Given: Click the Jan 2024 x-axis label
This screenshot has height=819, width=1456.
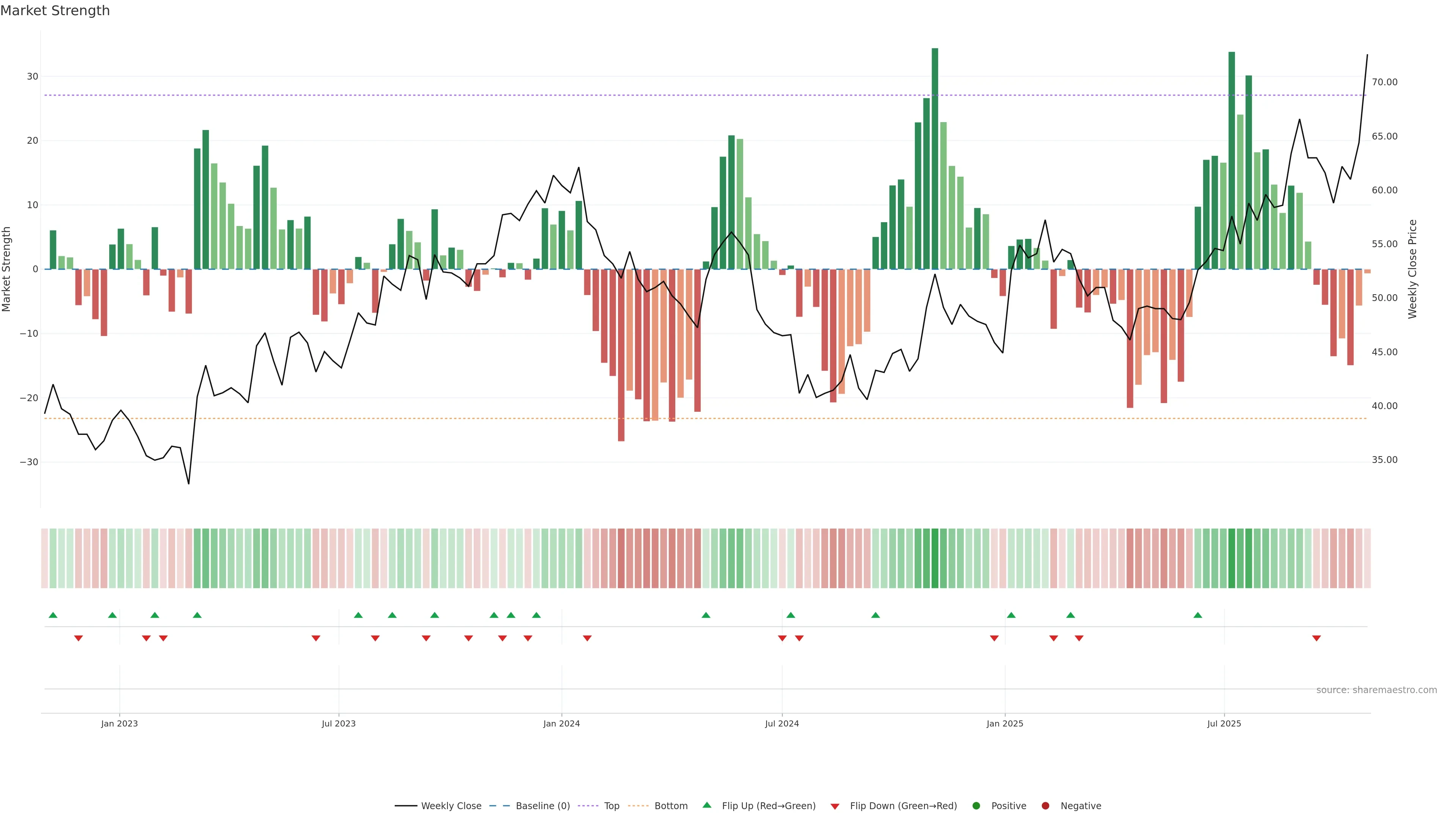Looking at the screenshot, I should tap(561, 723).
